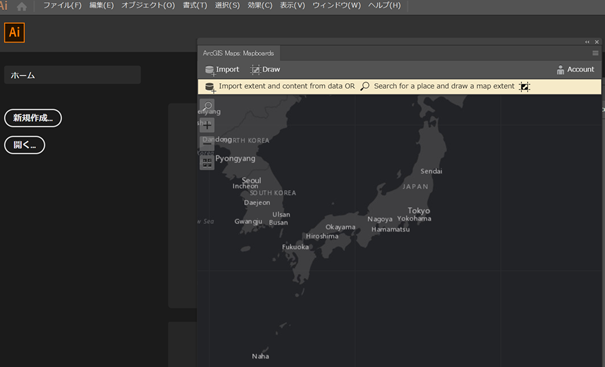This screenshot has width=605, height=367.
Task: Click the Pyongyang label on map
Action: point(235,159)
